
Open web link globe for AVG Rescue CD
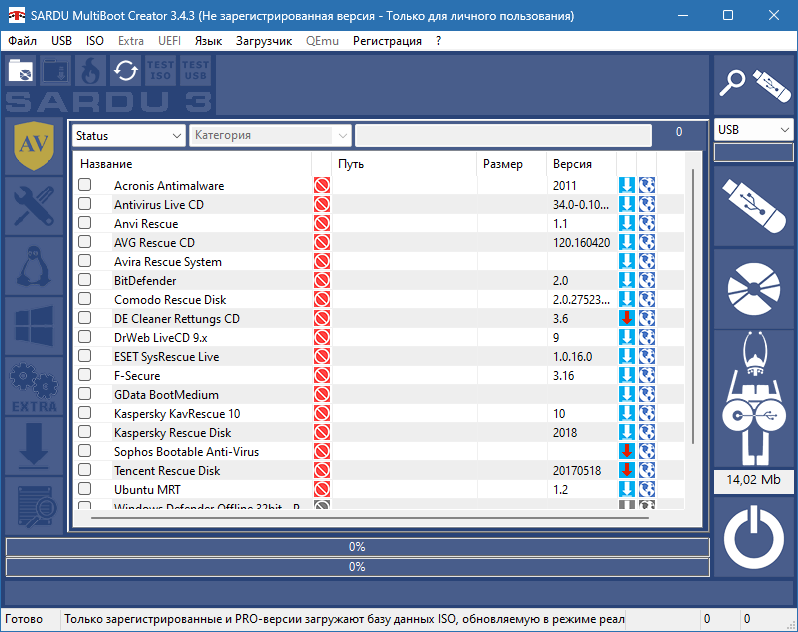pos(647,242)
